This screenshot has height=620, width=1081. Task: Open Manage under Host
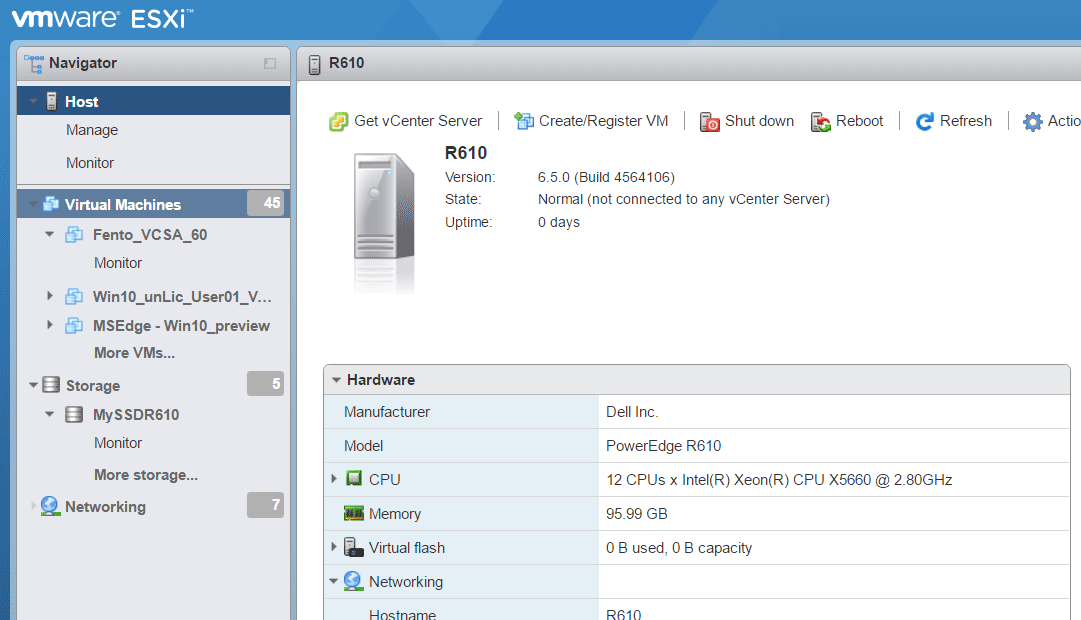pyautogui.click(x=92, y=130)
